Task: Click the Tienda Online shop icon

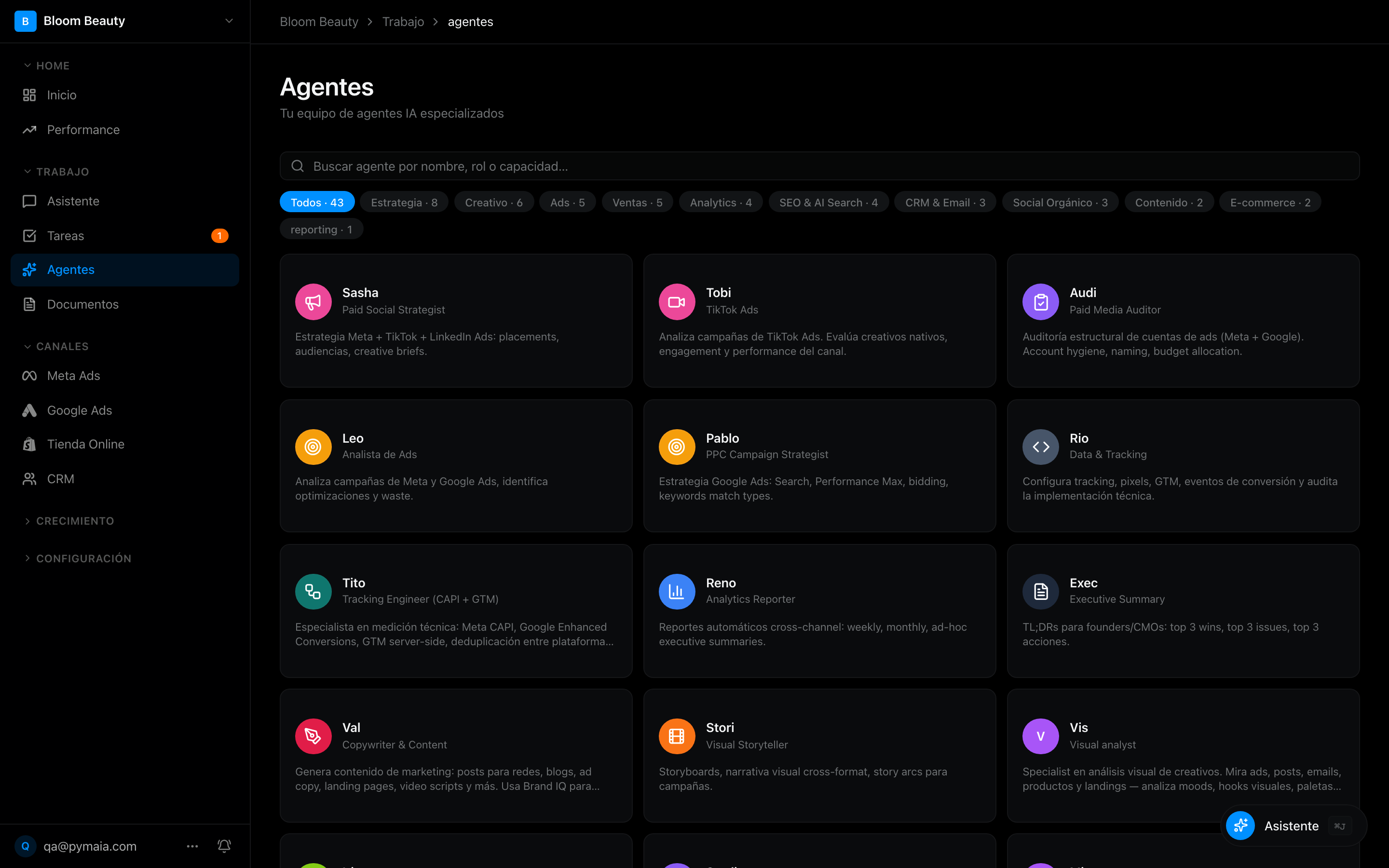Action: tap(29, 444)
